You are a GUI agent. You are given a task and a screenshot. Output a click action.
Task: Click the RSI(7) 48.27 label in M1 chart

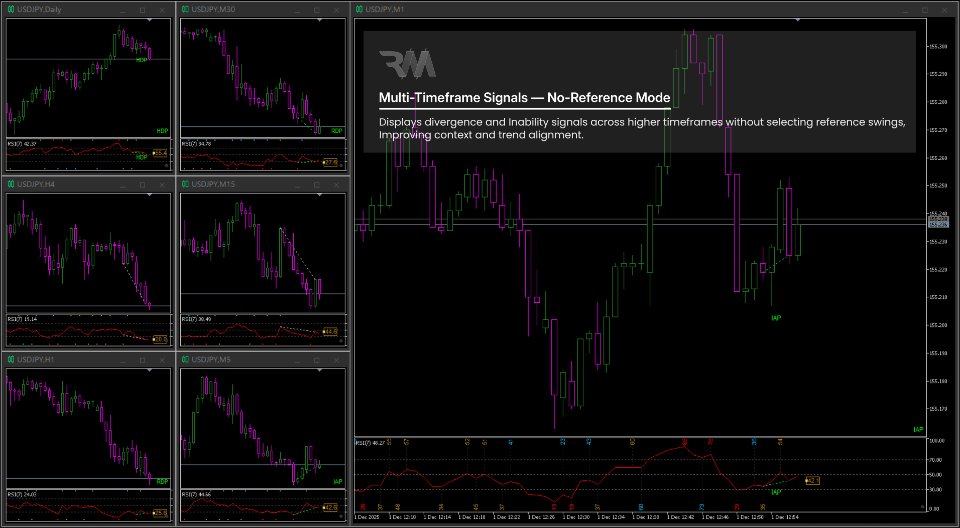click(x=370, y=441)
